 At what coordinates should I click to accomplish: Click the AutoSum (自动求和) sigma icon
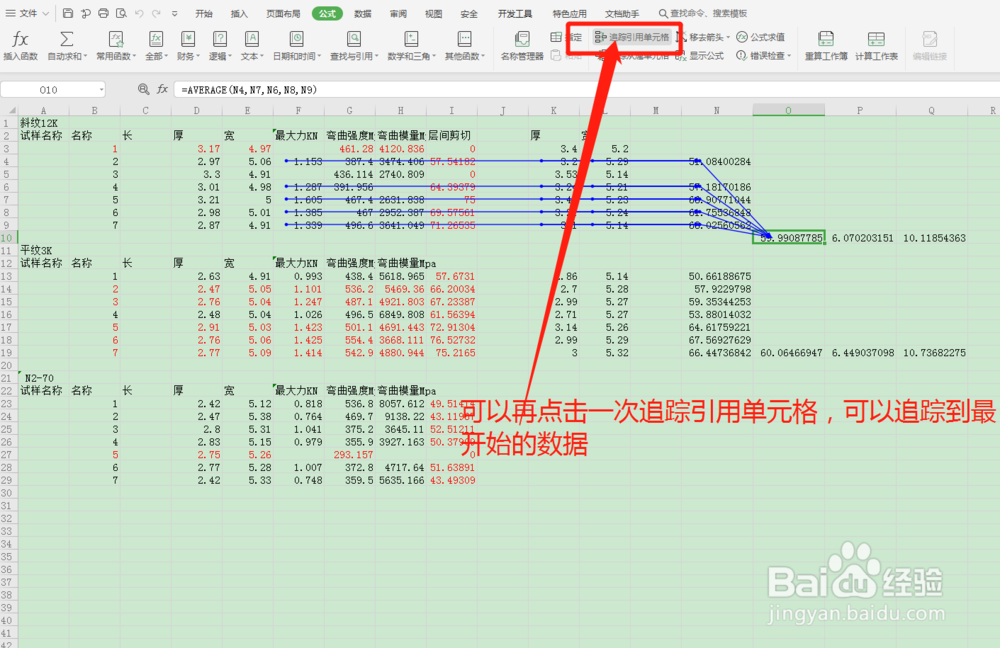coord(66,40)
